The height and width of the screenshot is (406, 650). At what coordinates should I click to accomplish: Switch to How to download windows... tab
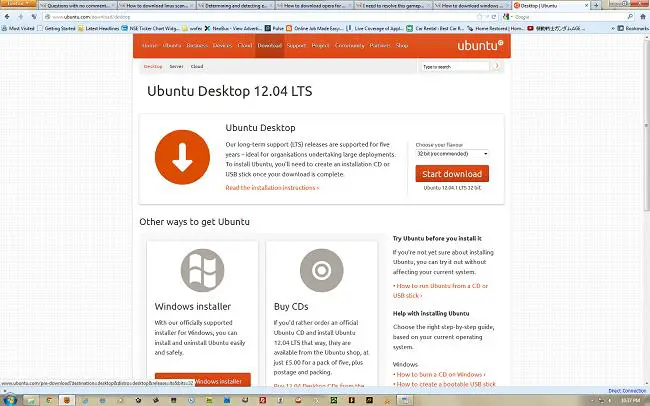pyautogui.click(x=472, y=6)
